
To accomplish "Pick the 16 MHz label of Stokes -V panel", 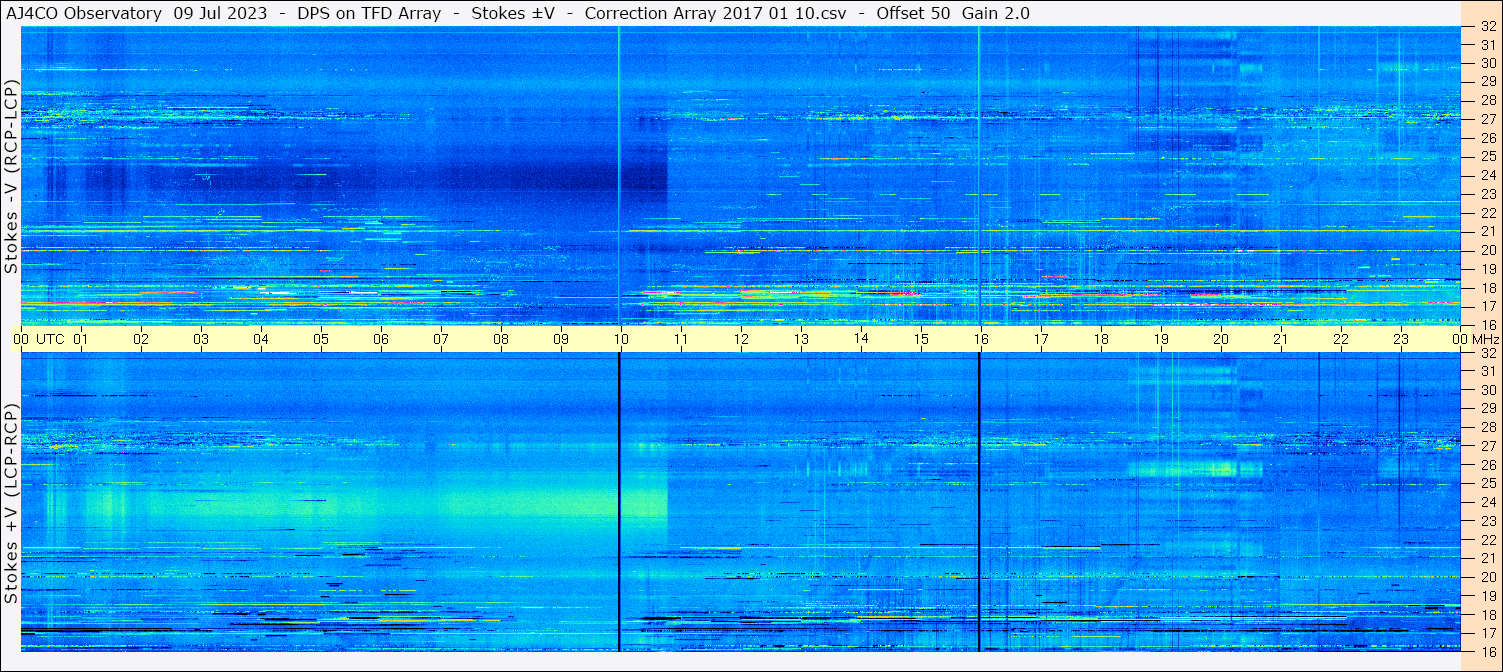I will click(1488, 324).
